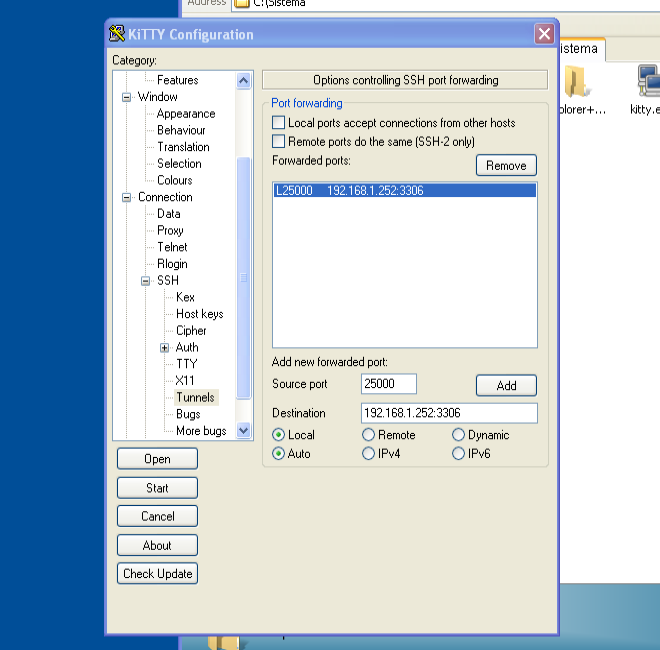Select Behaviour in the category tree

(181, 130)
